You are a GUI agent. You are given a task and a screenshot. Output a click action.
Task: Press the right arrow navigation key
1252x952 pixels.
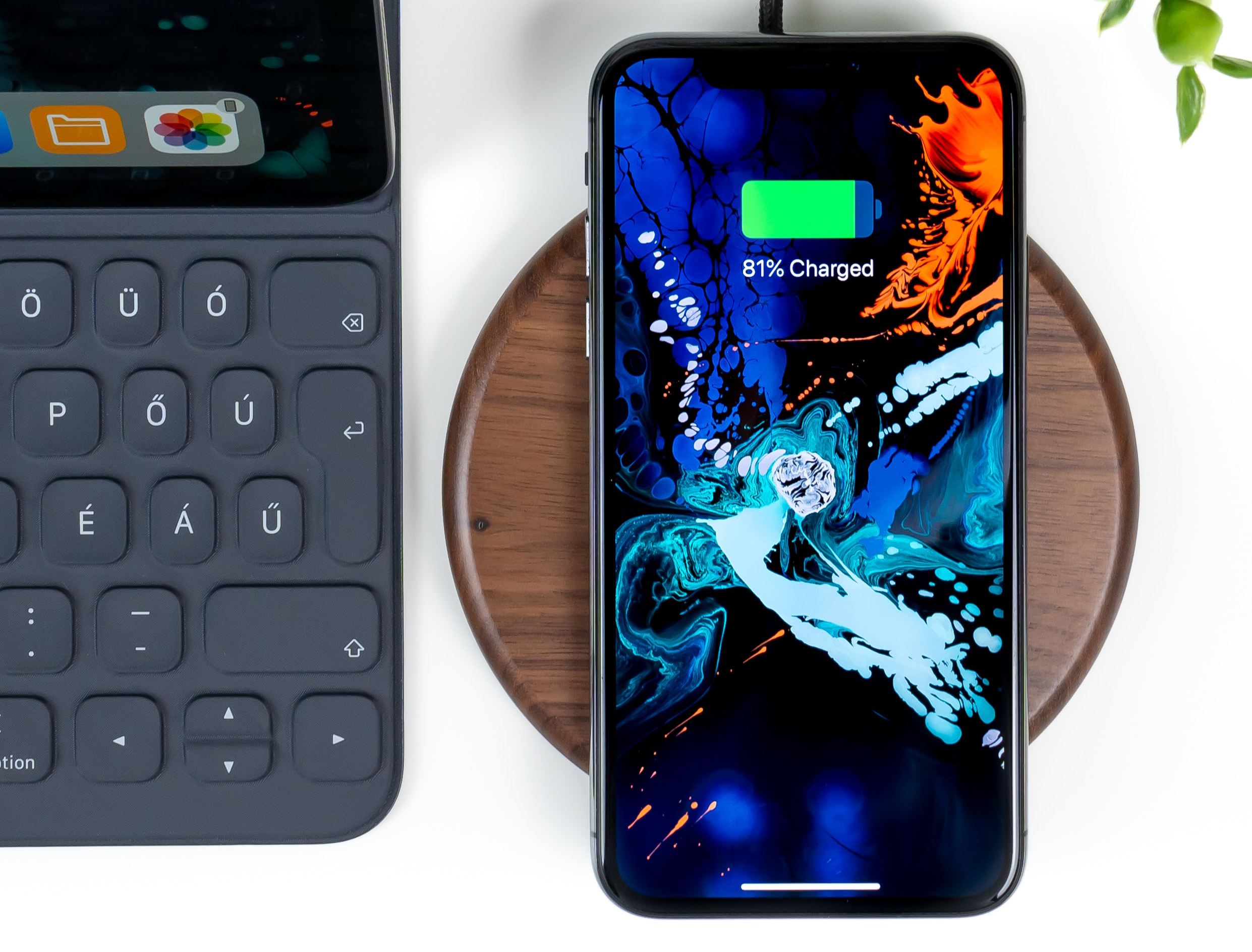tap(336, 740)
